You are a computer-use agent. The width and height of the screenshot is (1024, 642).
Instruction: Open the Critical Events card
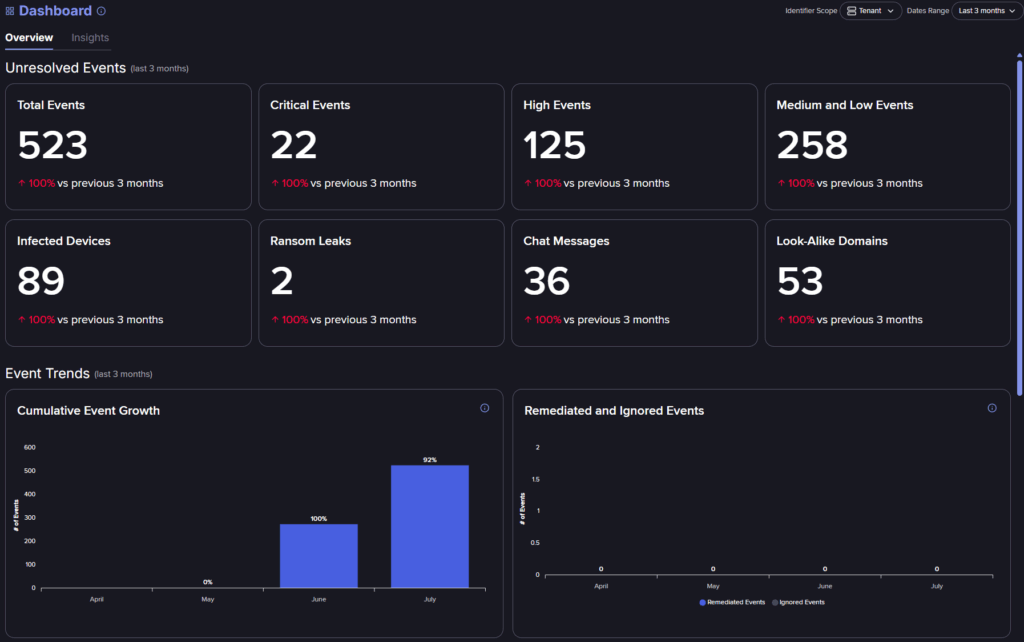(x=381, y=146)
